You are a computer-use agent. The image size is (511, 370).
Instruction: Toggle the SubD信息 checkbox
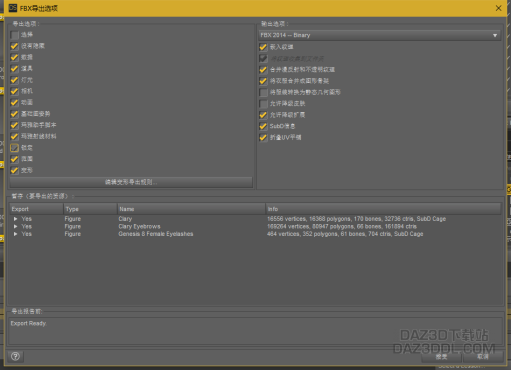263,126
